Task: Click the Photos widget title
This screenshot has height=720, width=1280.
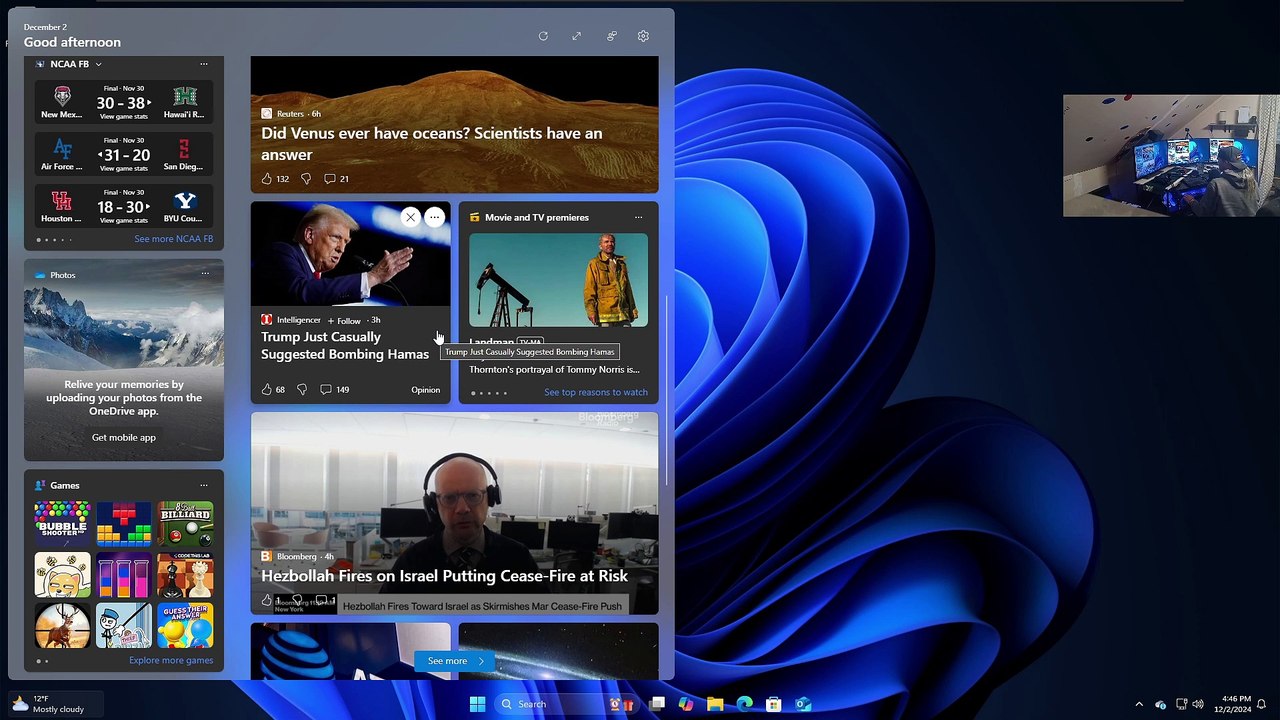Action: pos(63,275)
